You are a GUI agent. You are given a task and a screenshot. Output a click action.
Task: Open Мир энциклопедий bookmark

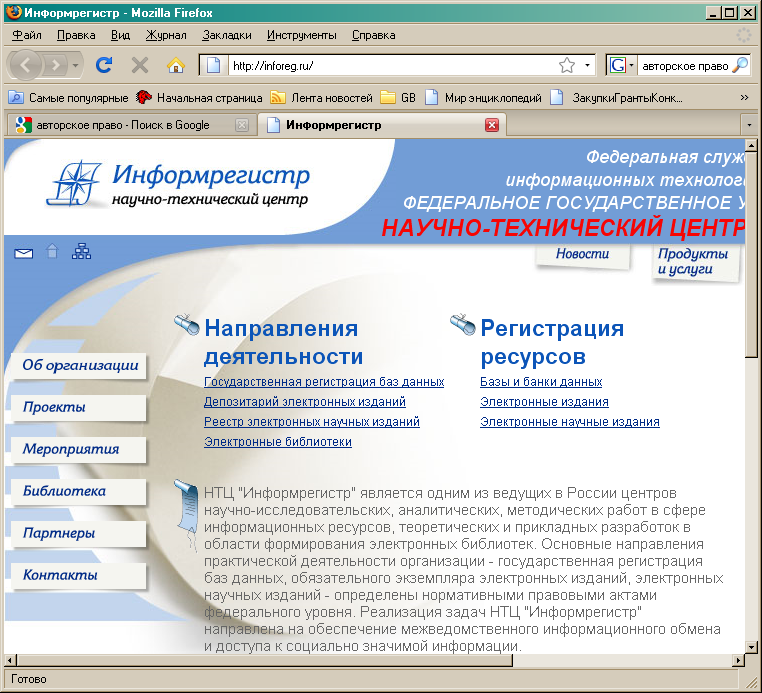coord(484,98)
